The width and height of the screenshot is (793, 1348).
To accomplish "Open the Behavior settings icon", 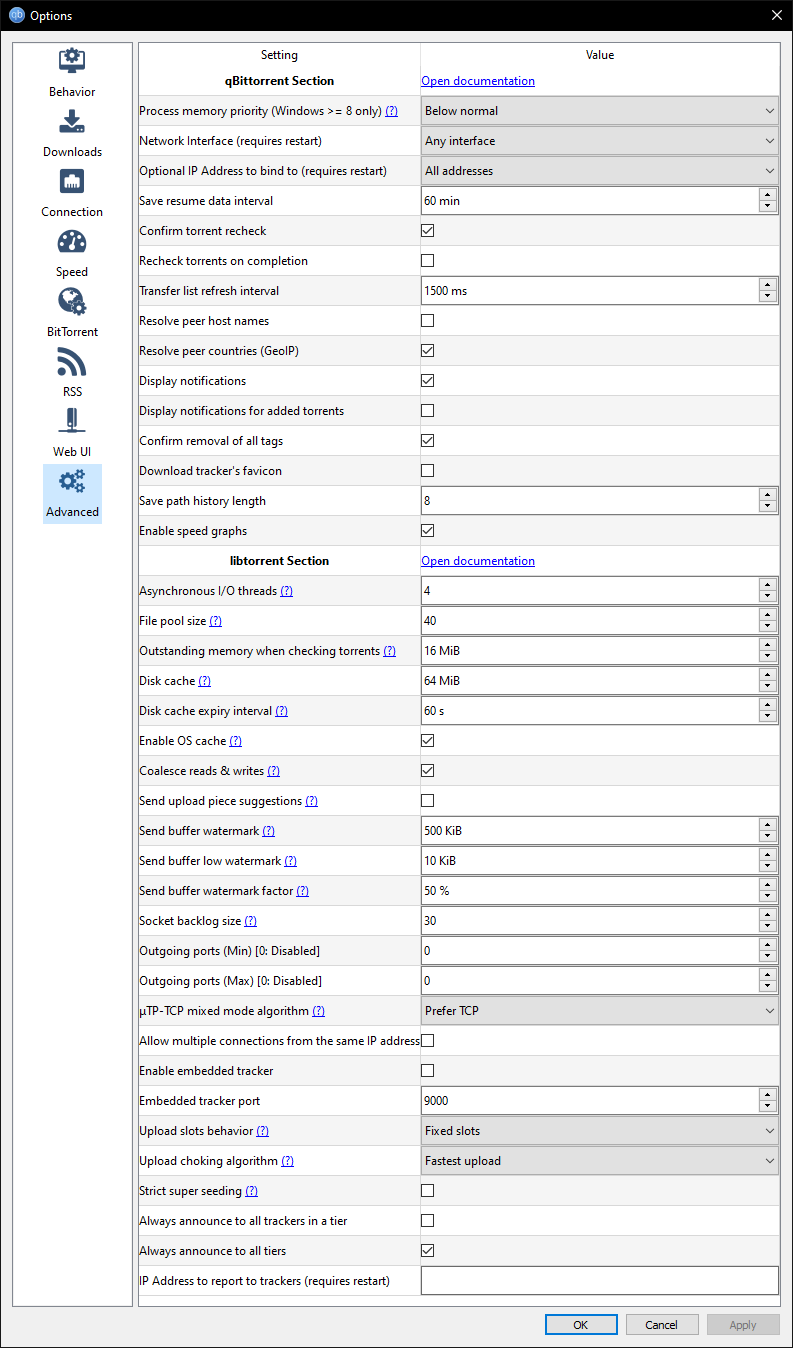I will coord(72,61).
